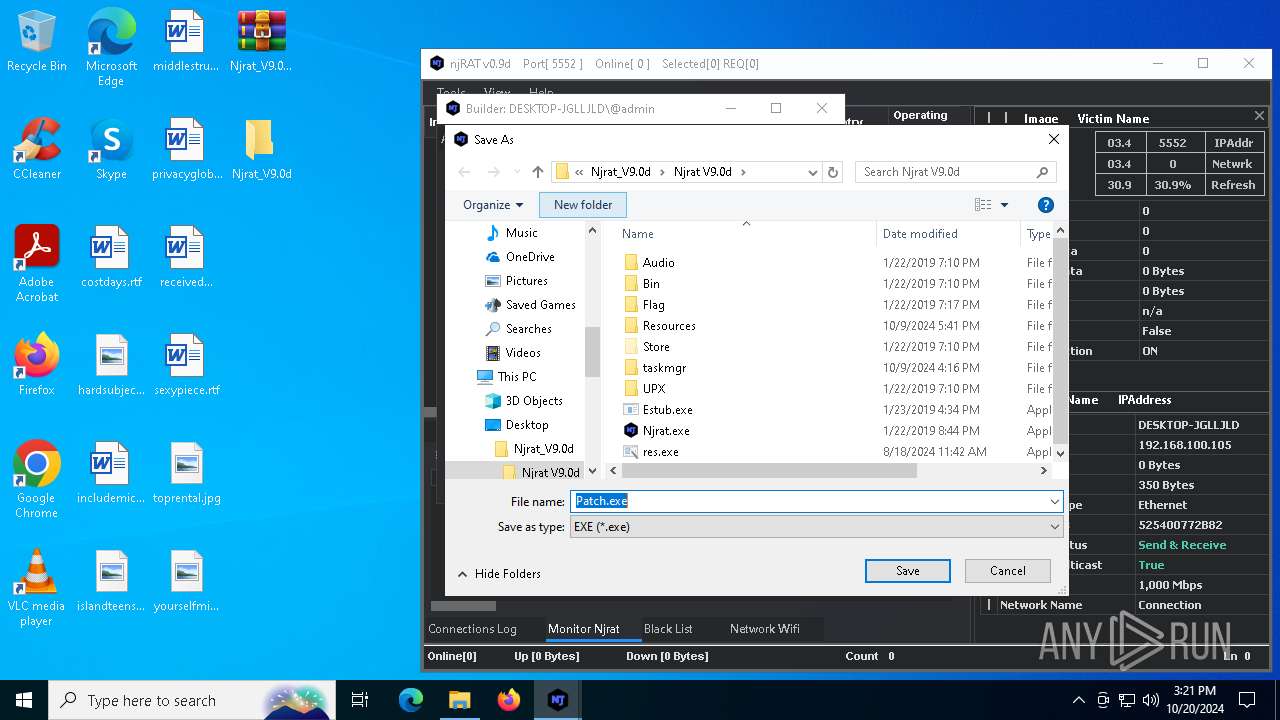The height and width of the screenshot is (720, 1280).
Task: Refresh the Save As folder view
Action: coord(832,172)
